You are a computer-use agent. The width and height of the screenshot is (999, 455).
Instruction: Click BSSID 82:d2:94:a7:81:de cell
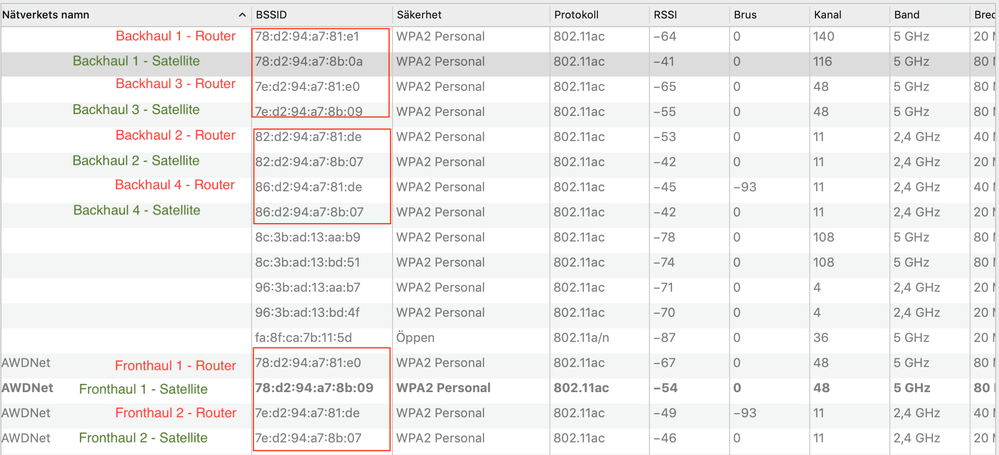[x=308, y=137]
